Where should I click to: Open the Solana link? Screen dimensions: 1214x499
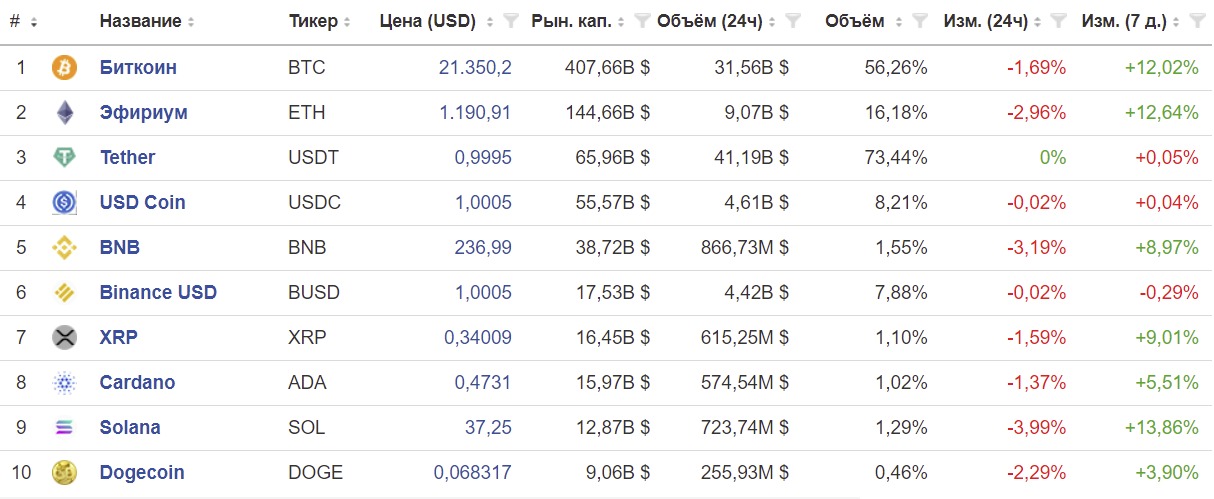click(130, 427)
